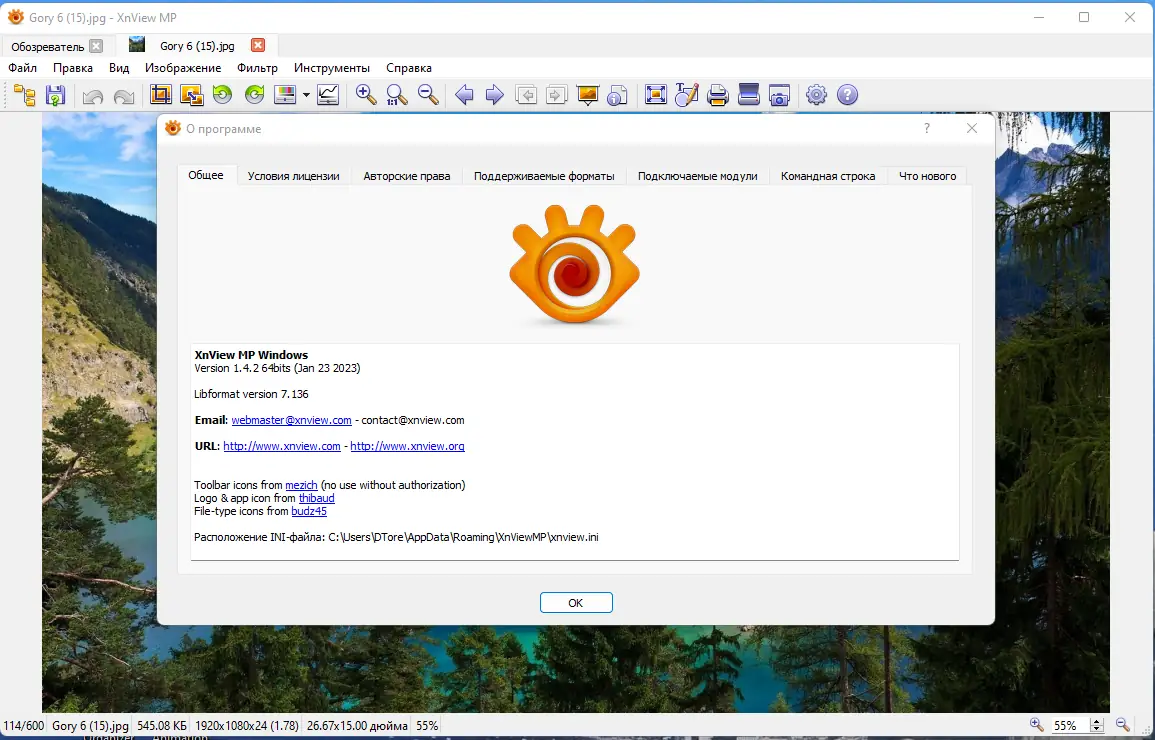Screen dimensions: 1155x740
Task: Open the Print icon in the toolbar
Action: pos(717,95)
